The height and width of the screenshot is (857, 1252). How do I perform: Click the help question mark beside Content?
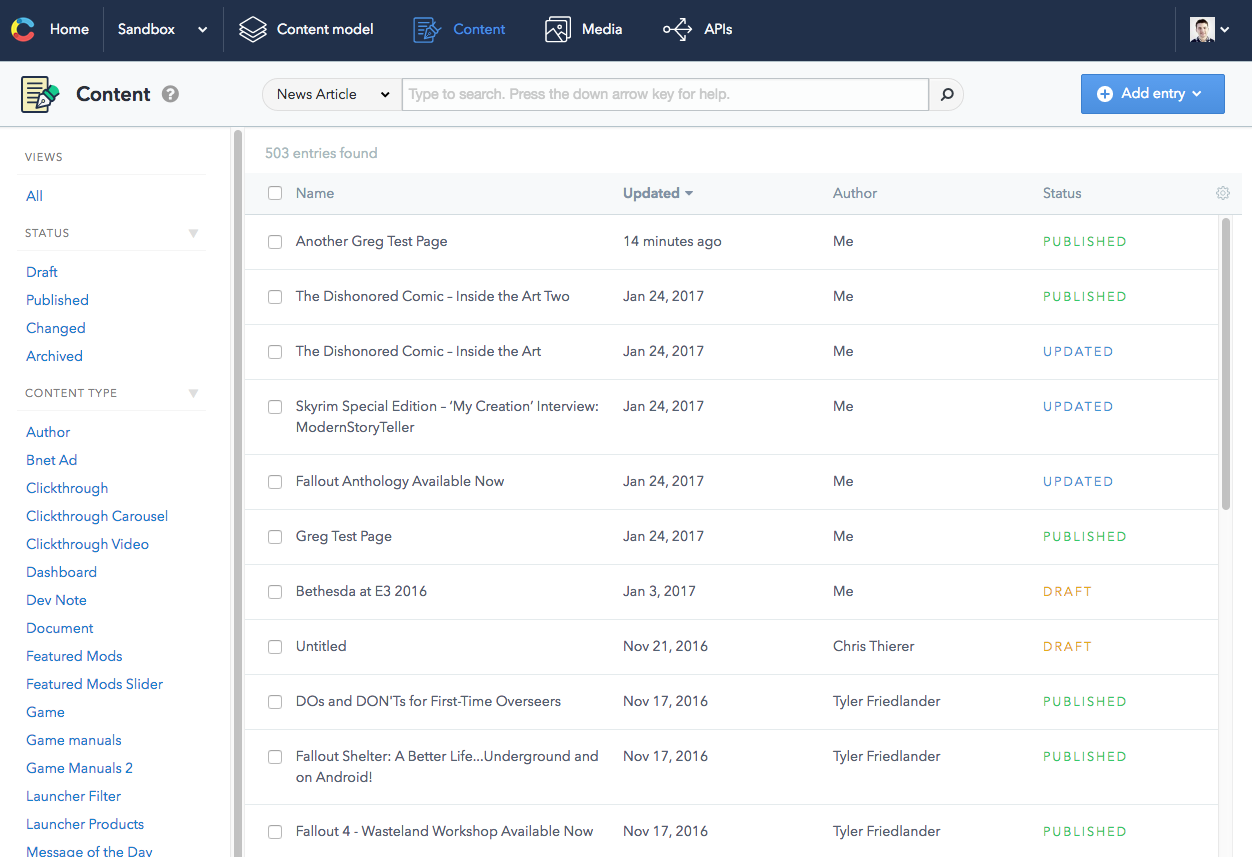pos(171,94)
